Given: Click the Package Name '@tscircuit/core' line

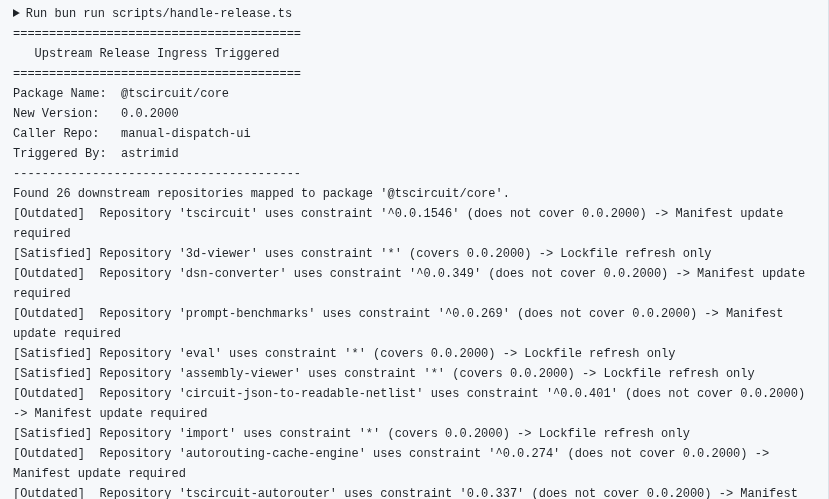Looking at the screenshot, I should pyautogui.click(x=121, y=94).
